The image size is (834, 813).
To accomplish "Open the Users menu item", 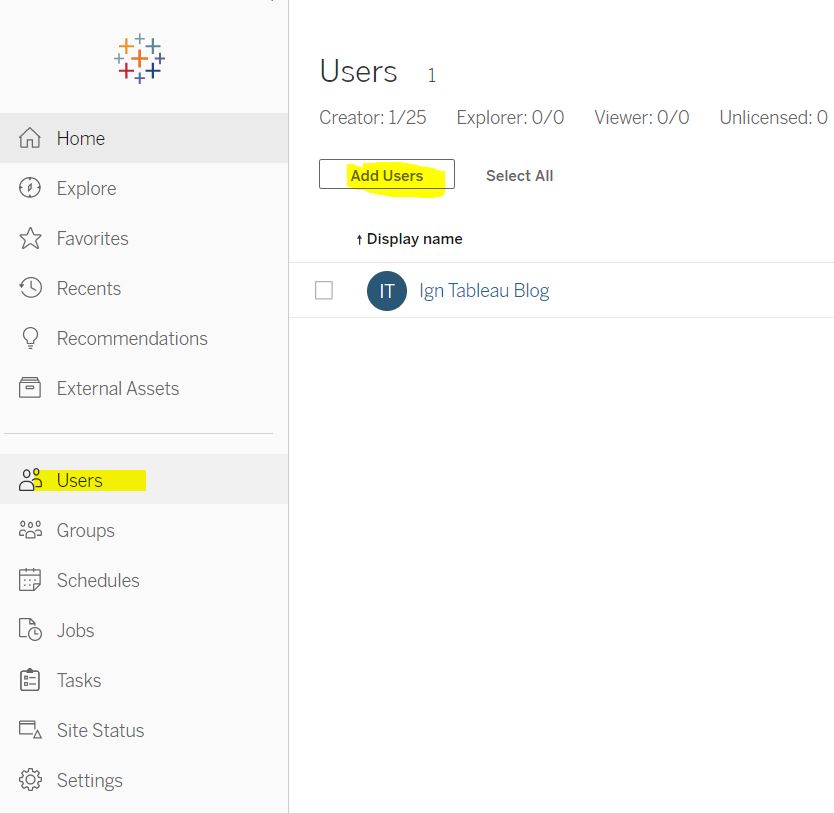I will coord(80,481).
